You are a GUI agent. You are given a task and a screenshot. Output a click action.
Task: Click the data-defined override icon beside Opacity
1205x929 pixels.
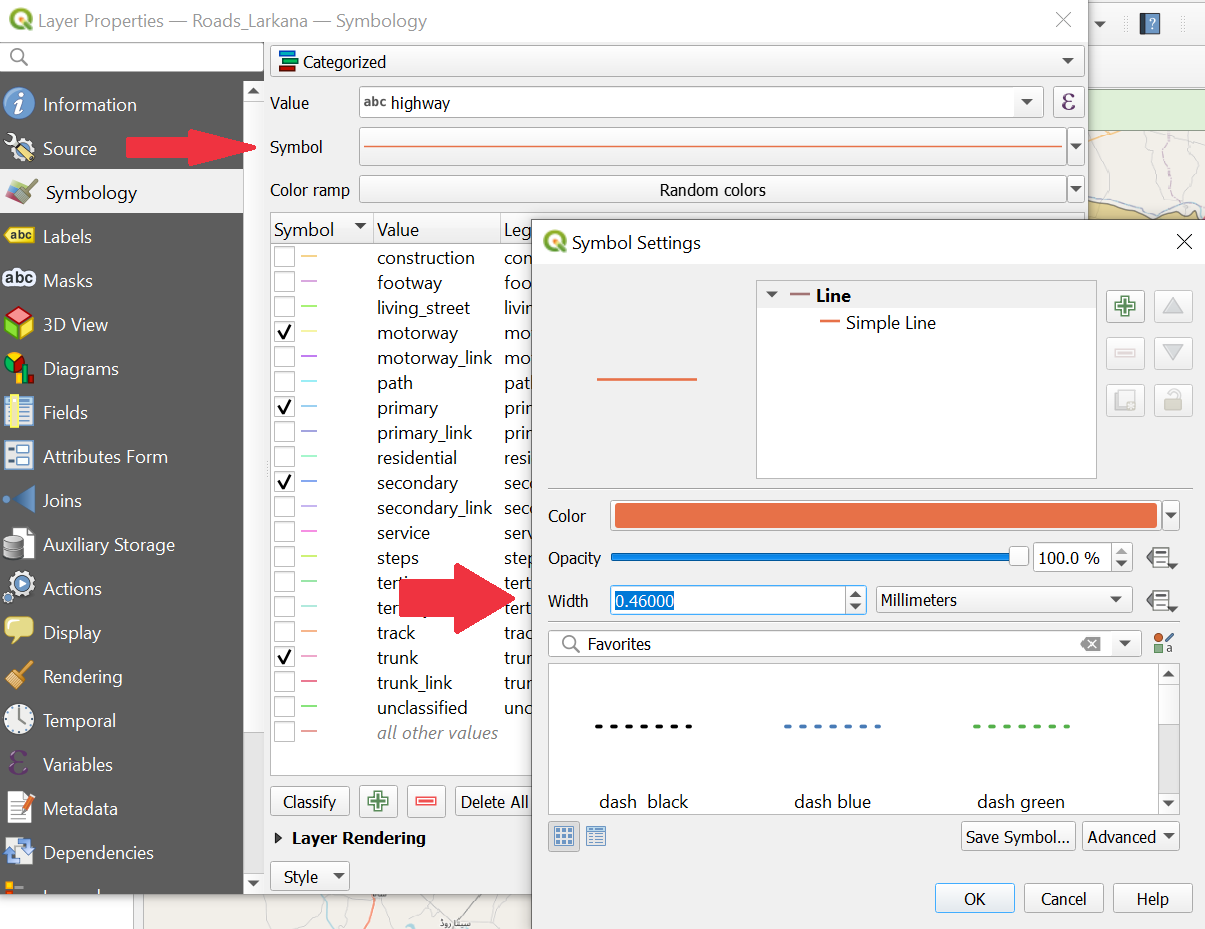pyautogui.click(x=1161, y=558)
